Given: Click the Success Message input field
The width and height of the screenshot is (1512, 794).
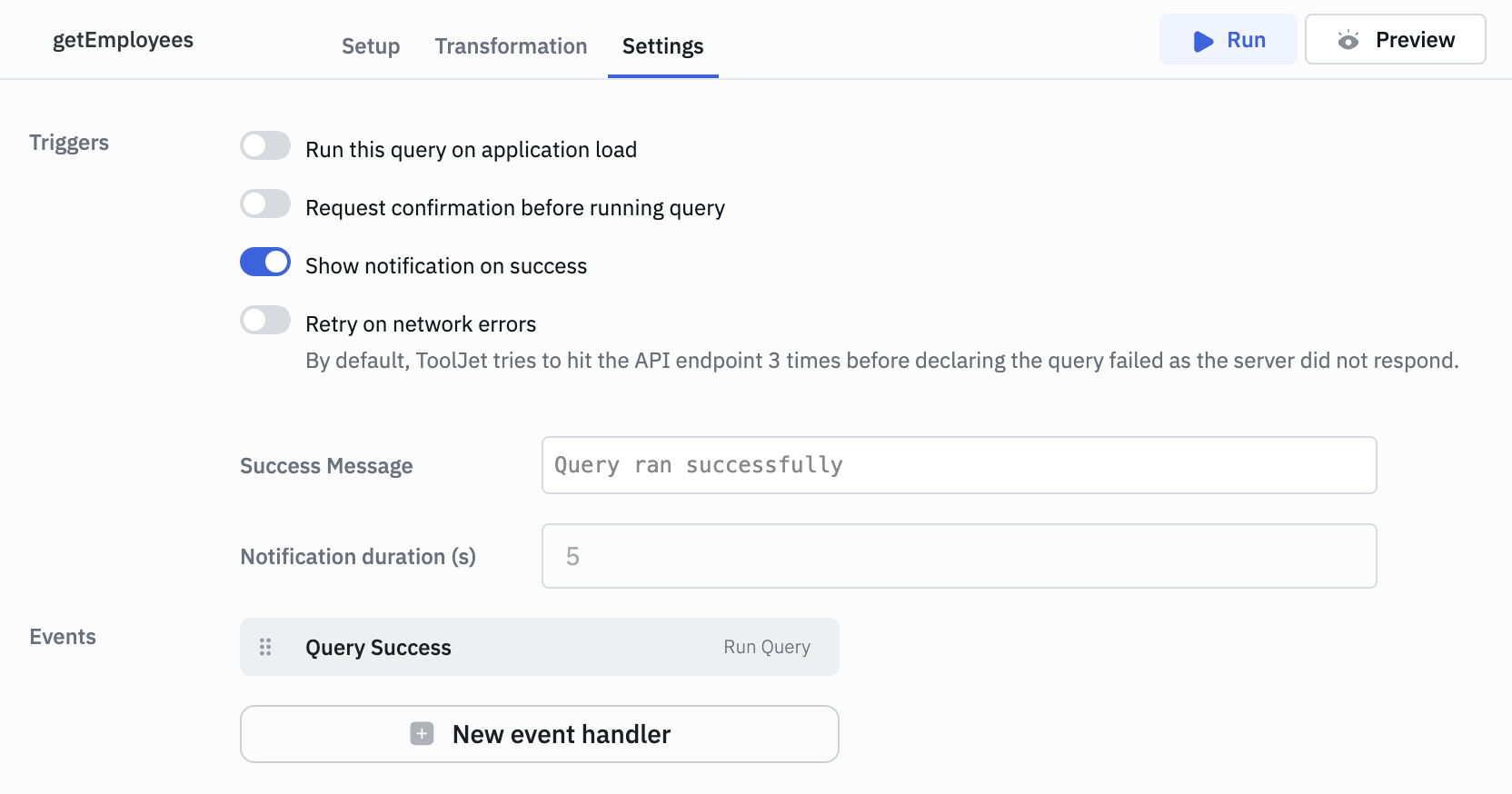Looking at the screenshot, I should (959, 465).
